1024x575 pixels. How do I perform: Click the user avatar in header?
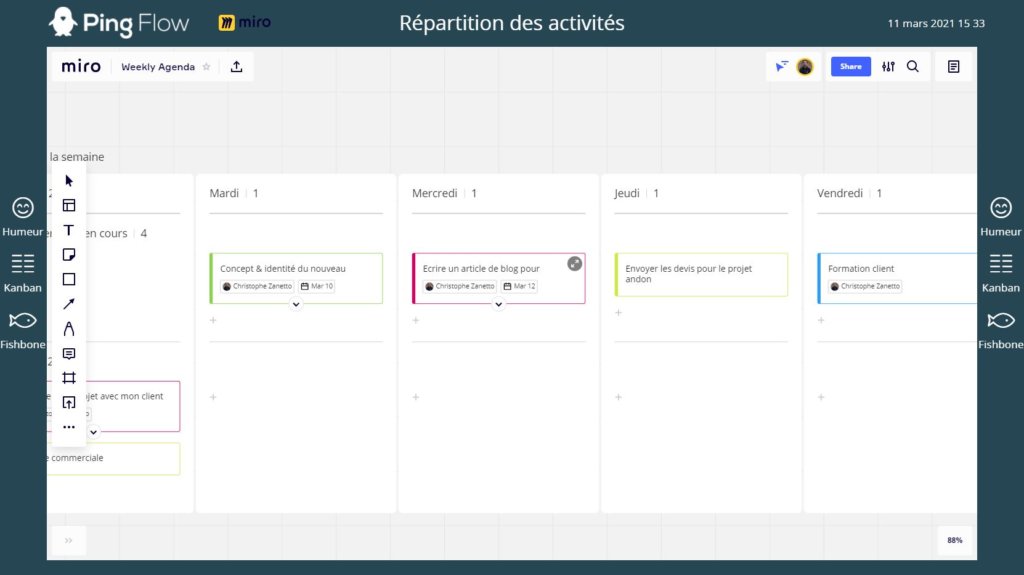[x=805, y=67]
